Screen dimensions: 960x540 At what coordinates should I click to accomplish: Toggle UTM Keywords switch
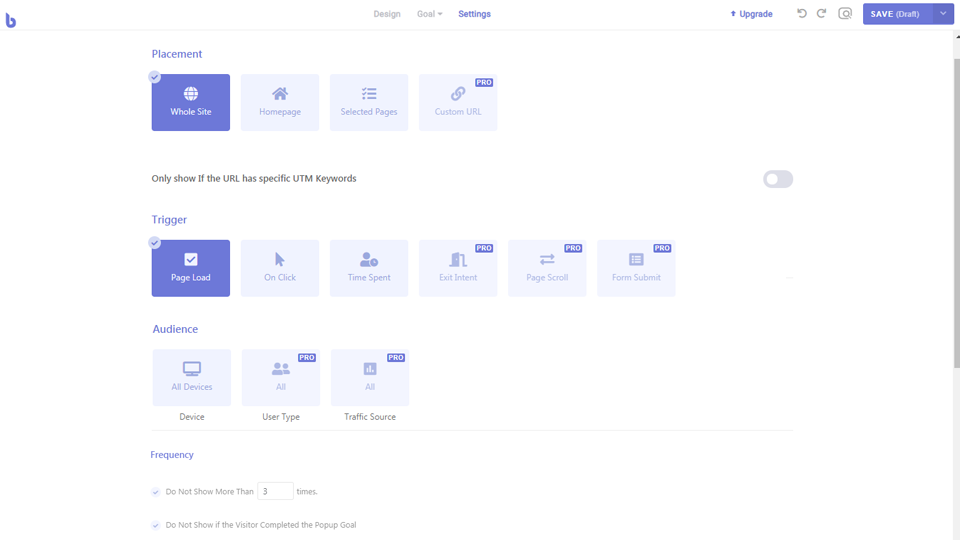(x=778, y=179)
